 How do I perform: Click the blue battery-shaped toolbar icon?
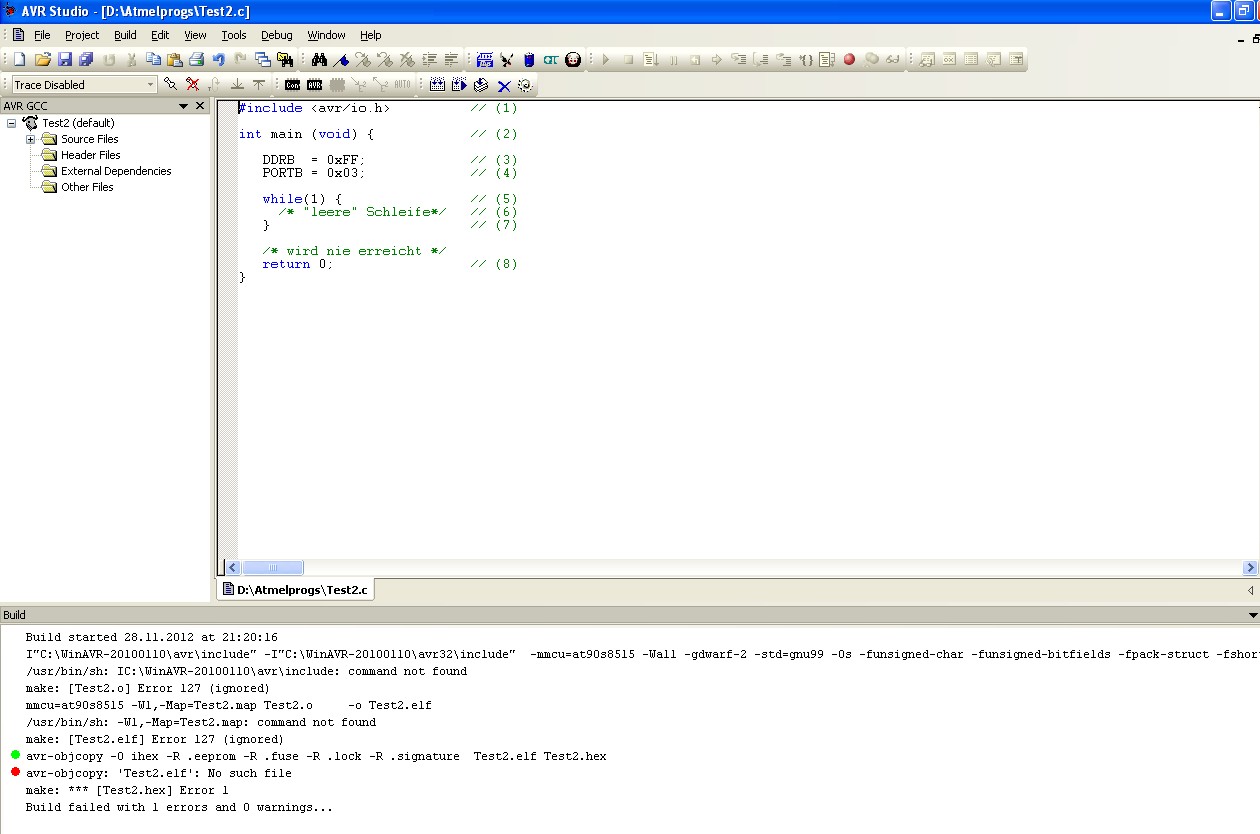[x=529, y=59]
